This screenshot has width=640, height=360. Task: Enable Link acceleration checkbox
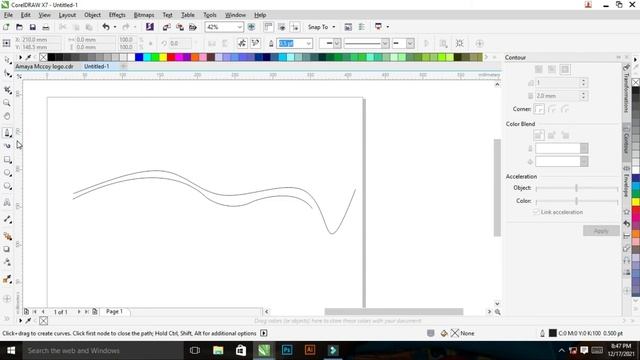coord(536,212)
